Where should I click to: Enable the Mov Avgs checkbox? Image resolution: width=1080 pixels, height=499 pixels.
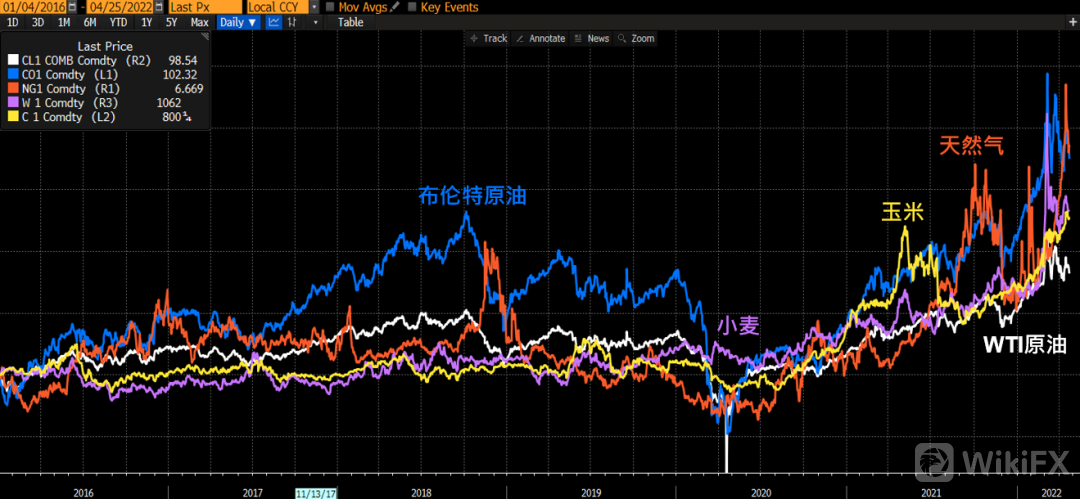(x=330, y=7)
